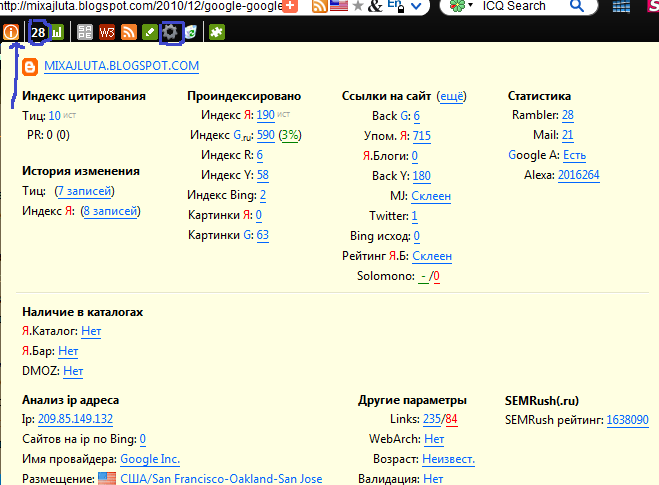Click the ampersand icon in address bar

point(375,6)
